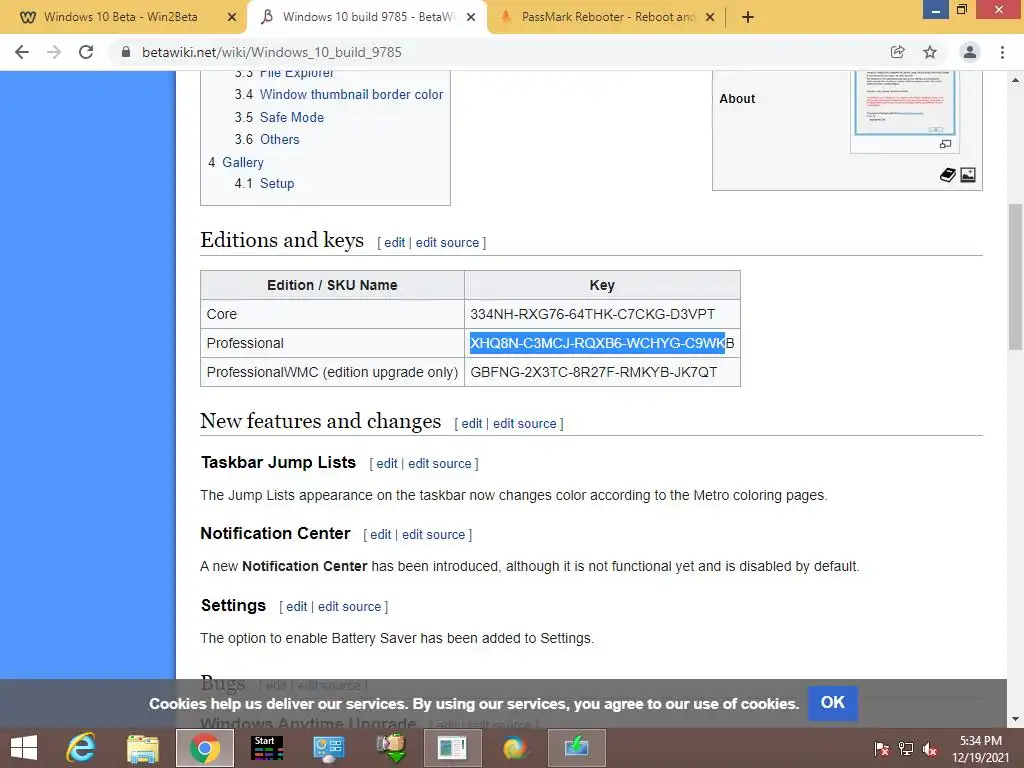Screen dimensions: 1024x768
Task: Open the Start tiles app in taskbar
Action: [267, 748]
